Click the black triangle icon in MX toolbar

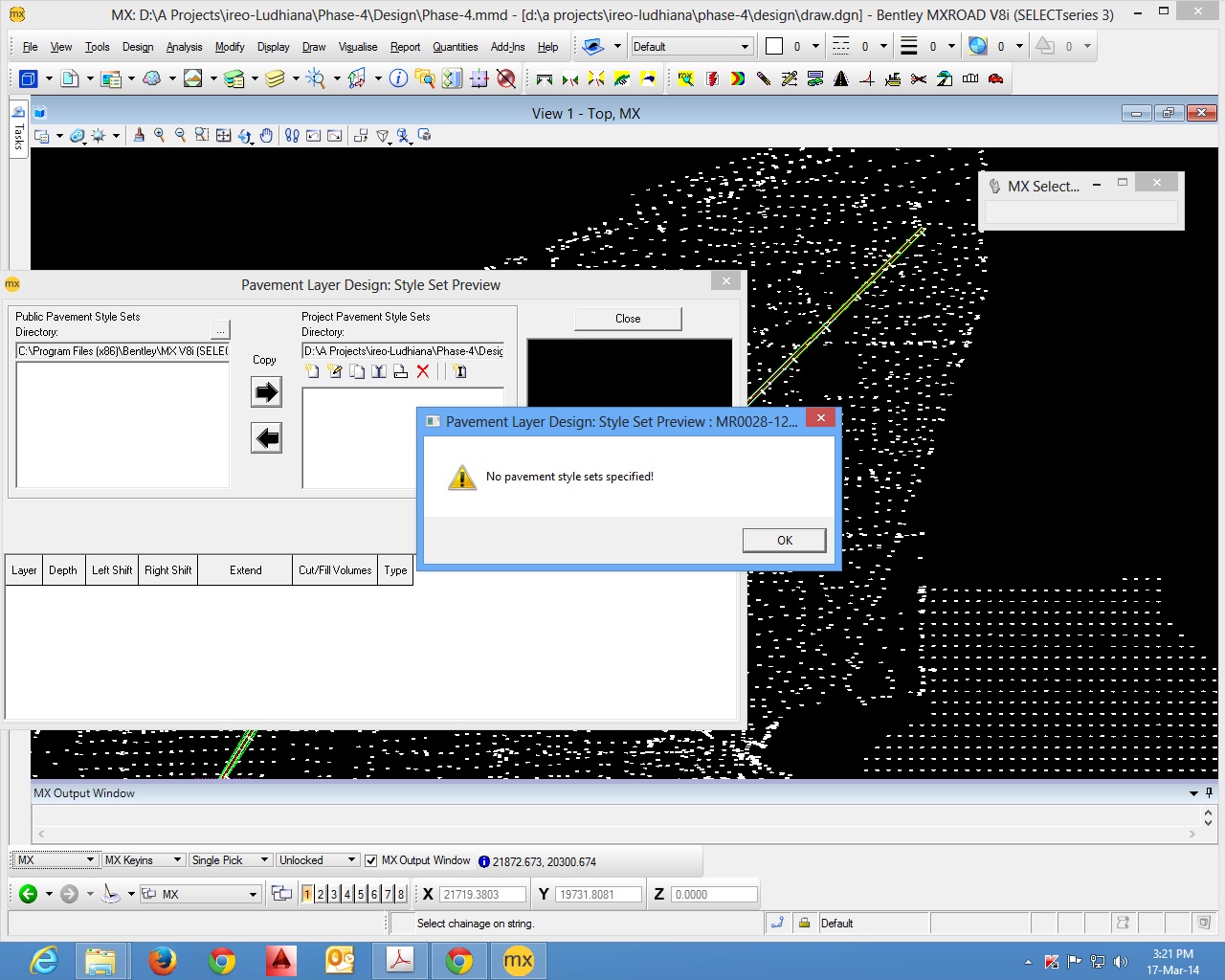[x=841, y=78]
